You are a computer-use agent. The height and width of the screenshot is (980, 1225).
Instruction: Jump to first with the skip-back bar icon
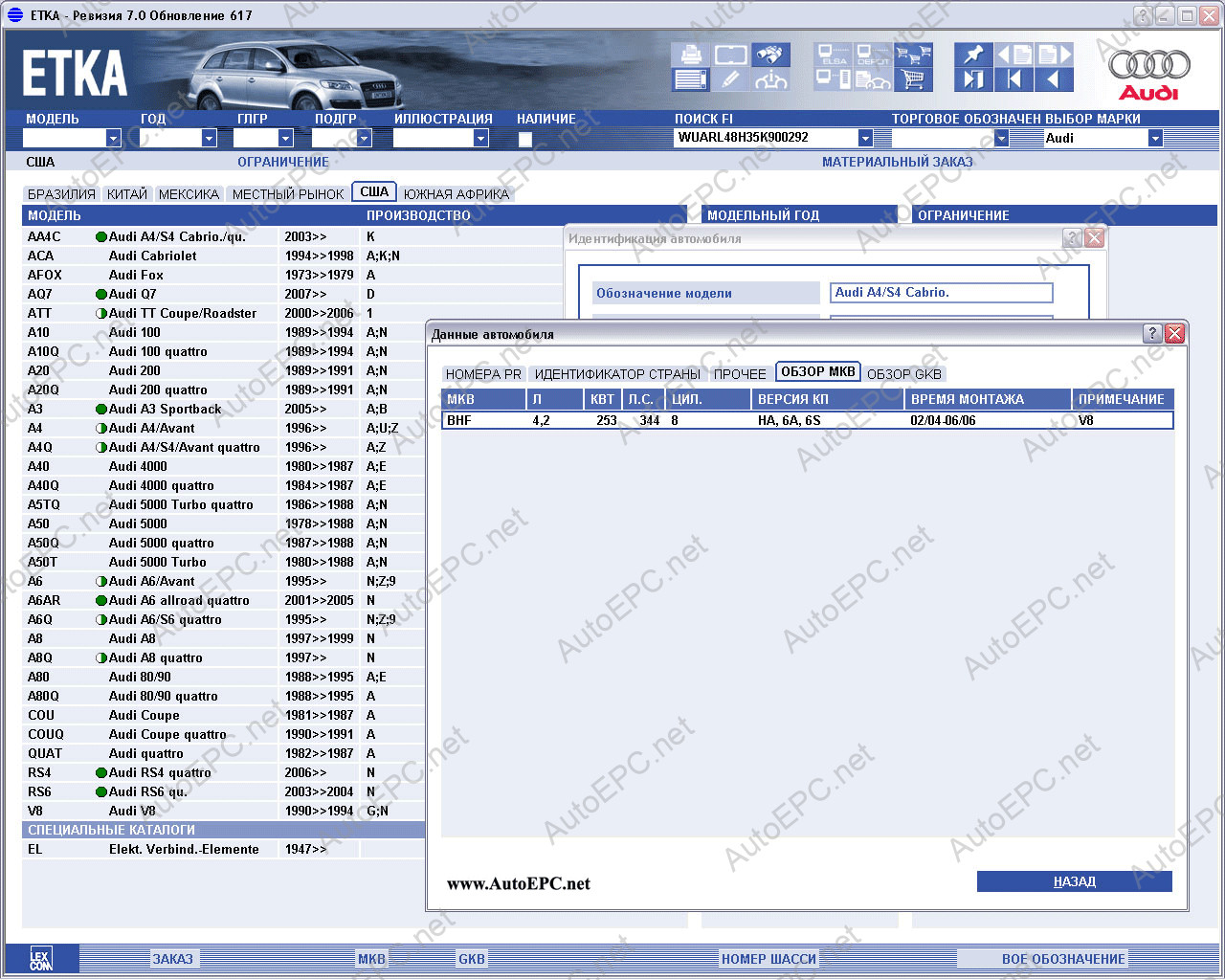pos(1013,79)
